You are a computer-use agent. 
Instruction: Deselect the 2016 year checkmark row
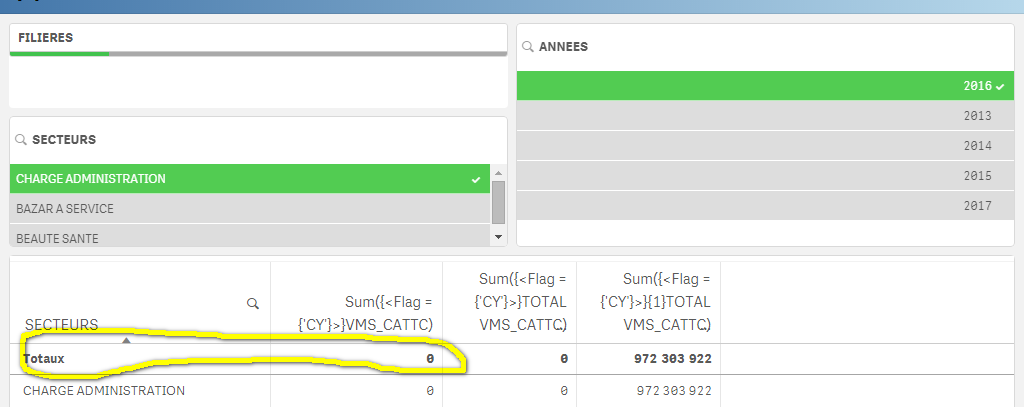[x=765, y=86]
